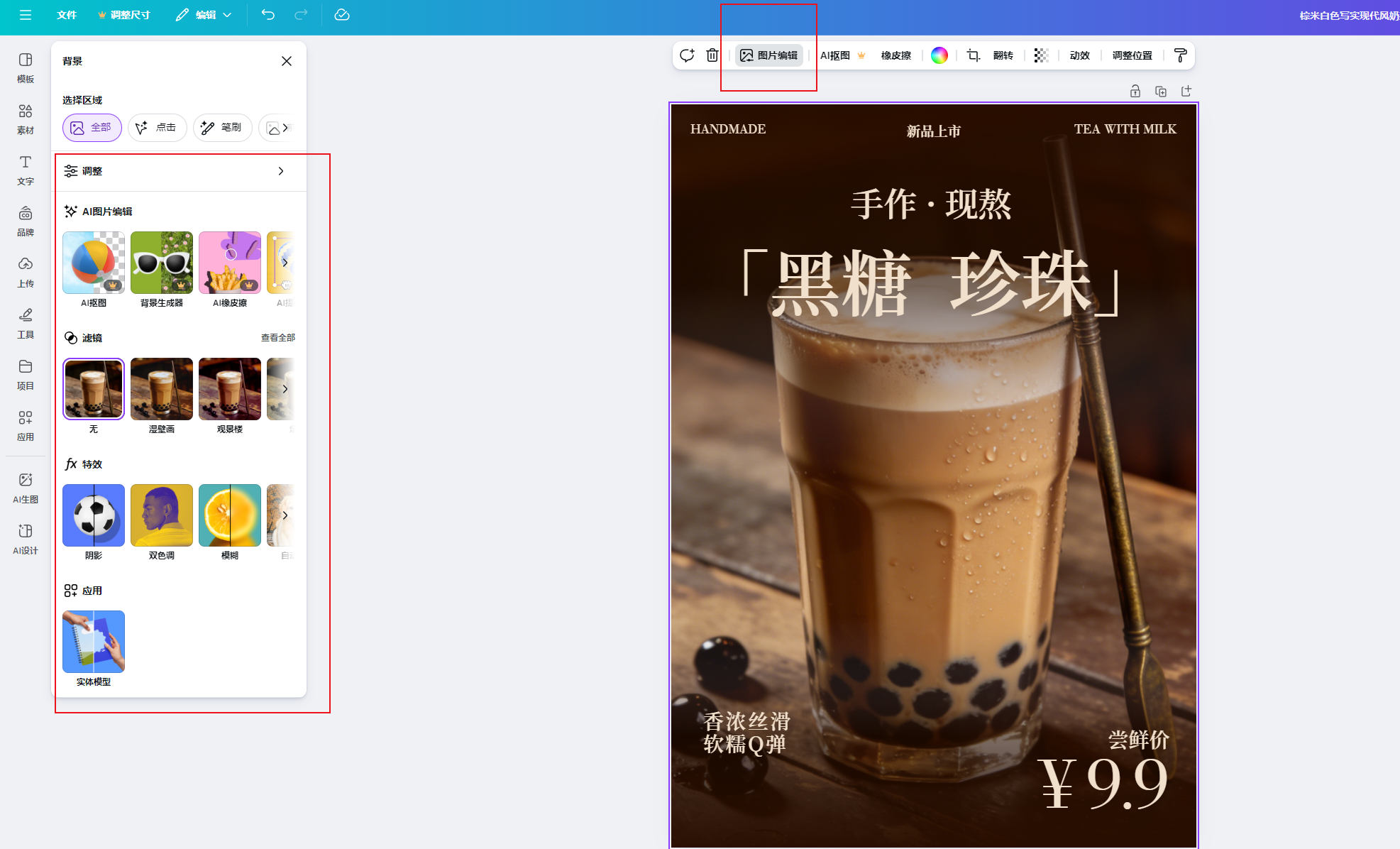Click the rainbow color wheel swatch
The width and height of the screenshot is (1400, 849).
point(939,55)
